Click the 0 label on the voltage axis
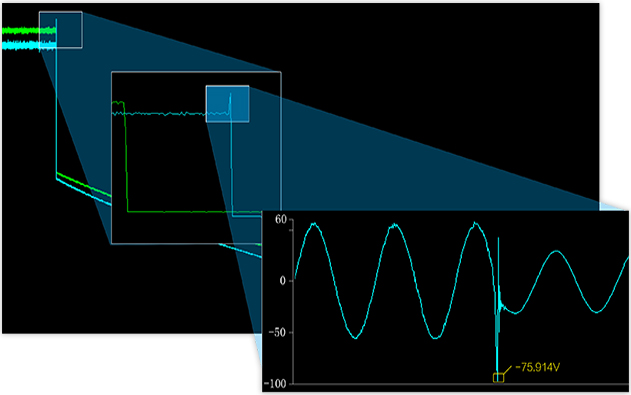The height and width of the screenshot is (395, 631). (283, 280)
